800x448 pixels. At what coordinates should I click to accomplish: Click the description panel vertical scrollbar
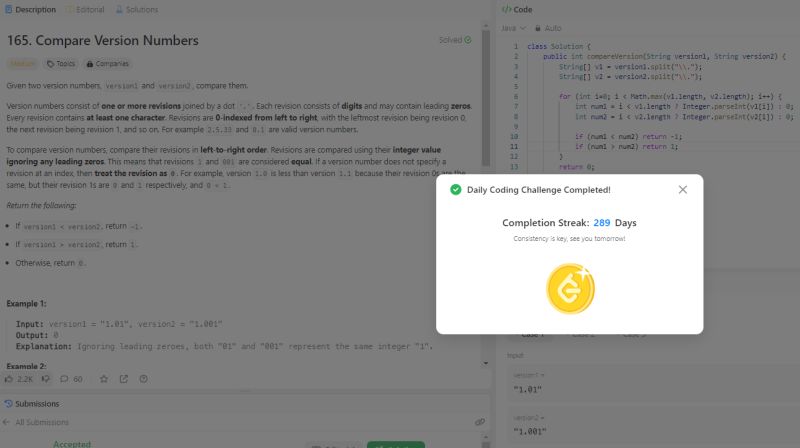(486, 97)
